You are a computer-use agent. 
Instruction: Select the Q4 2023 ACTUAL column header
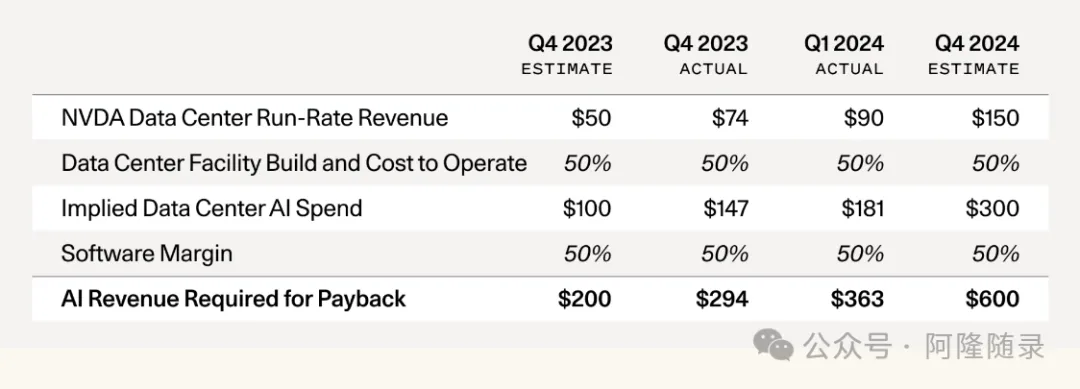[x=706, y=55]
